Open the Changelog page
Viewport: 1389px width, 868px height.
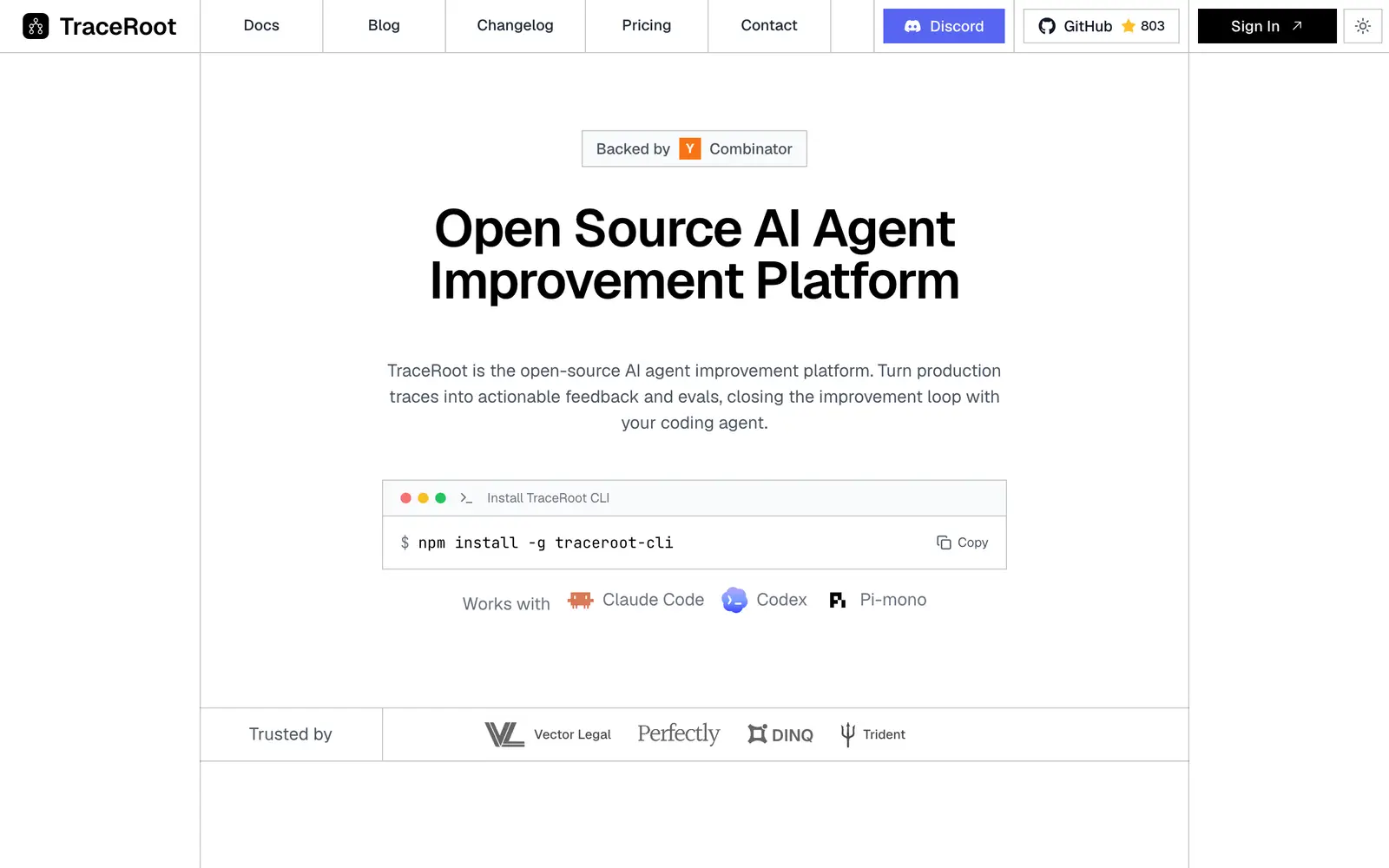(515, 26)
